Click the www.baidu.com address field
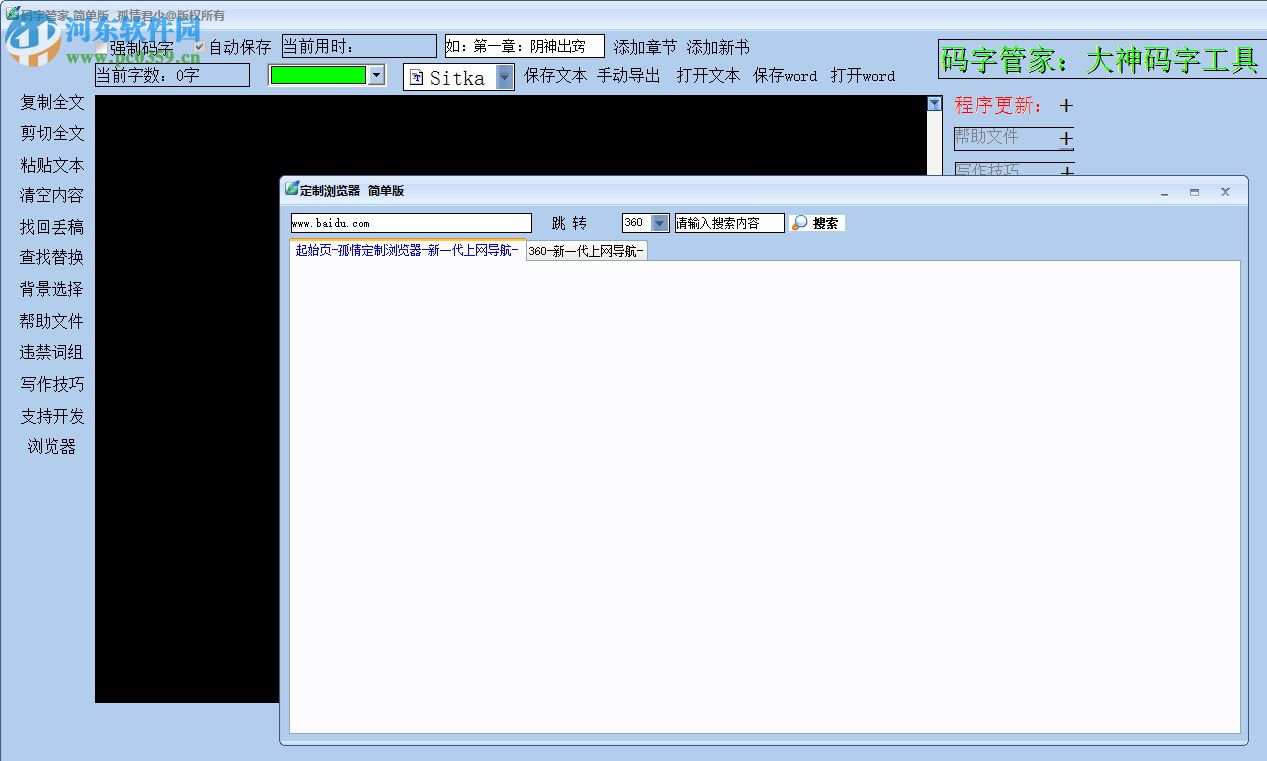 (410, 222)
